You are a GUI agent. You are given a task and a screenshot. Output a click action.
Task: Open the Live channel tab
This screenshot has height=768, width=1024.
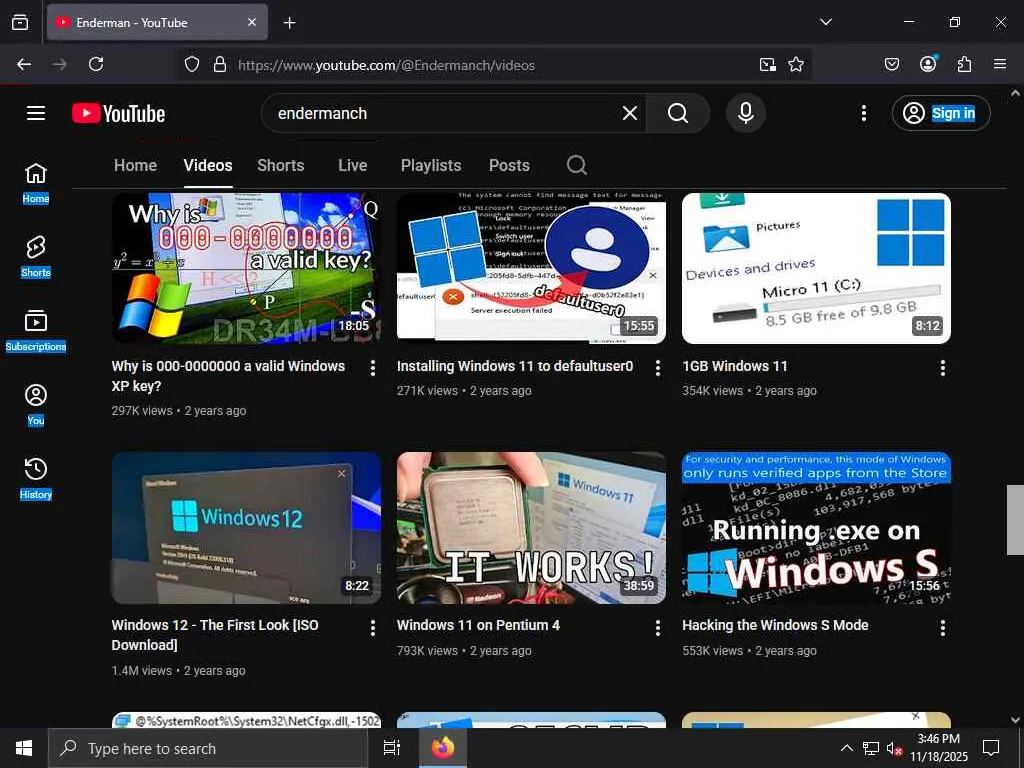coord(353,165)
